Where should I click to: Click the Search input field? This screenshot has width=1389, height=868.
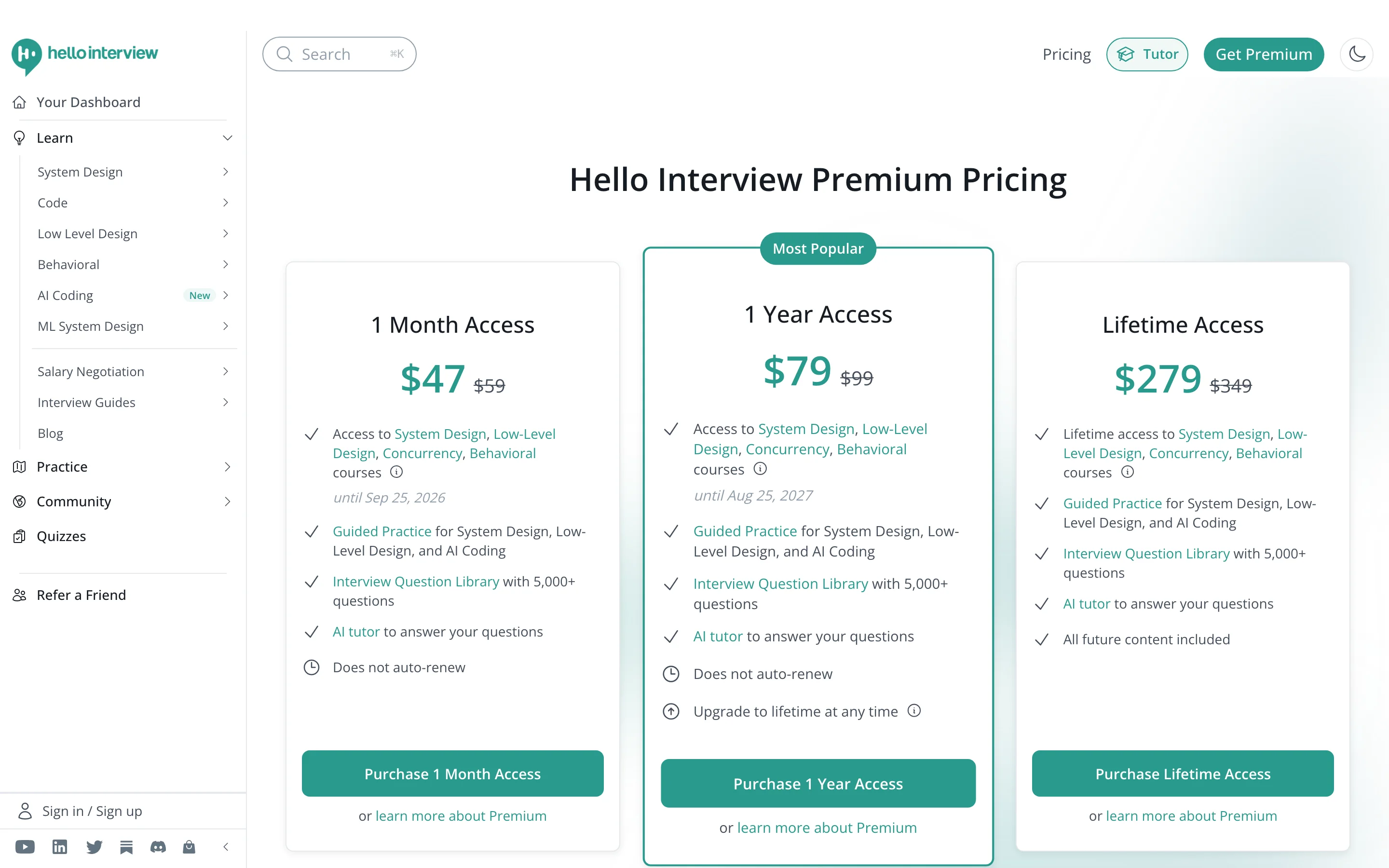[x=339, y=54]
